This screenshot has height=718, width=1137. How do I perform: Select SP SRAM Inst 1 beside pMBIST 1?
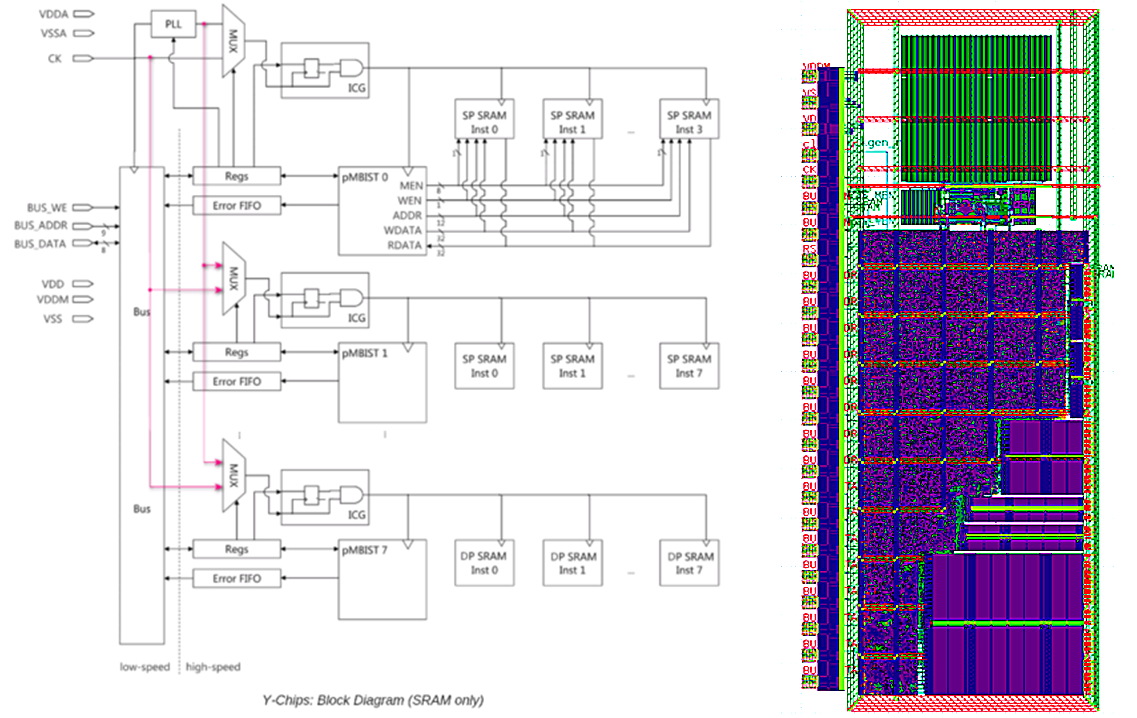572,366
